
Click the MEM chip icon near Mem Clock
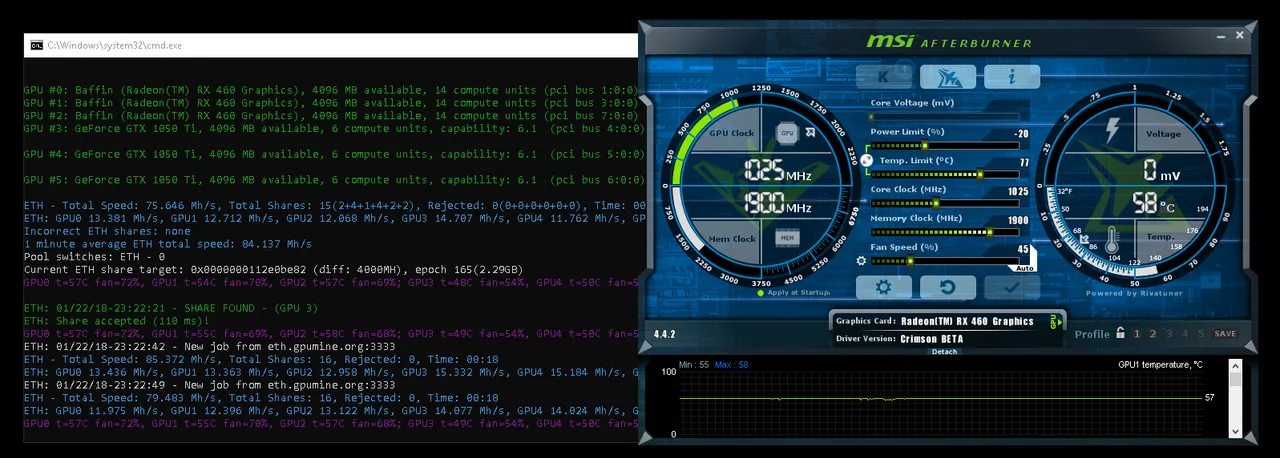pos(787,238)
